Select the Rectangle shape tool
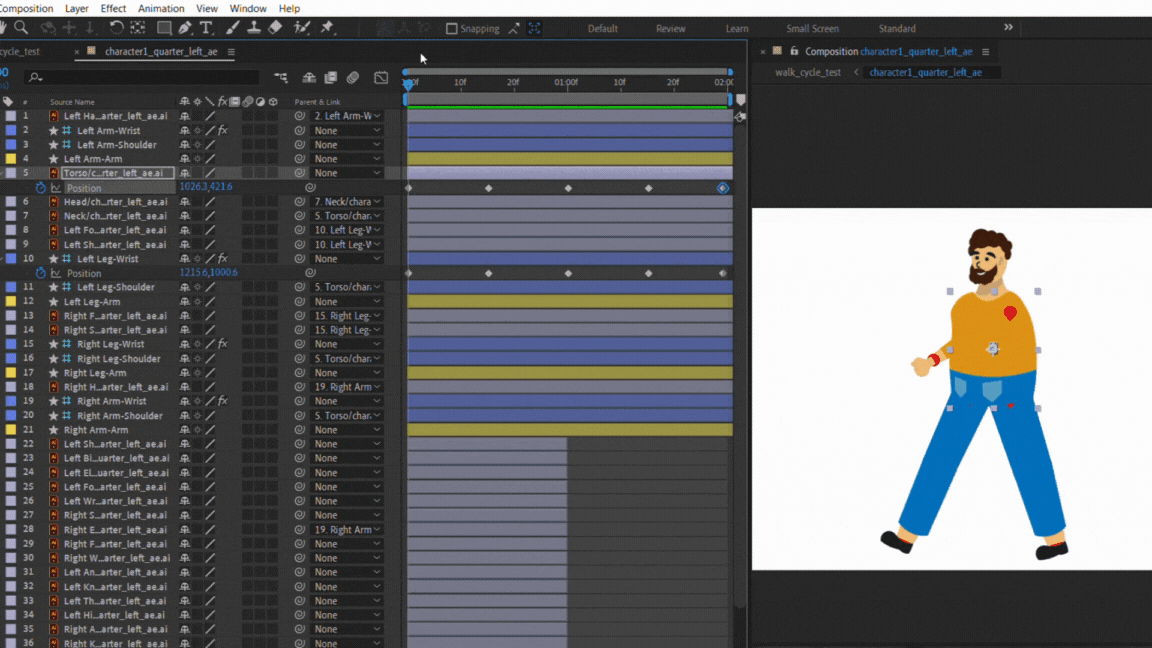The width and height of the screenshot is (1152, 648). pos(164,28)
